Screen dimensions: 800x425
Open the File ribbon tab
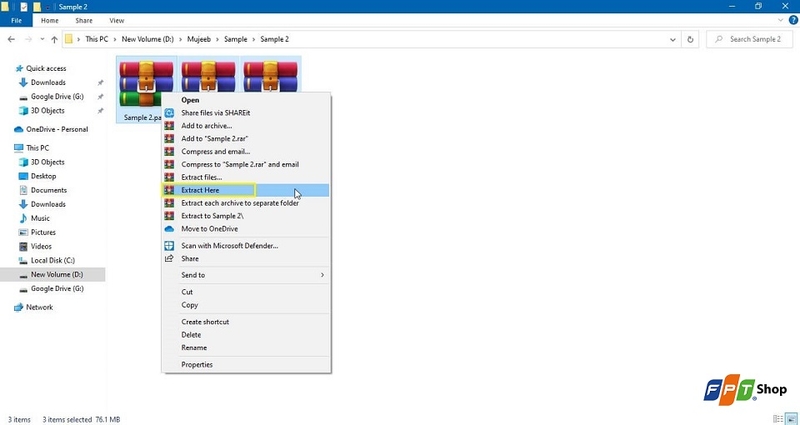(16, 20)
